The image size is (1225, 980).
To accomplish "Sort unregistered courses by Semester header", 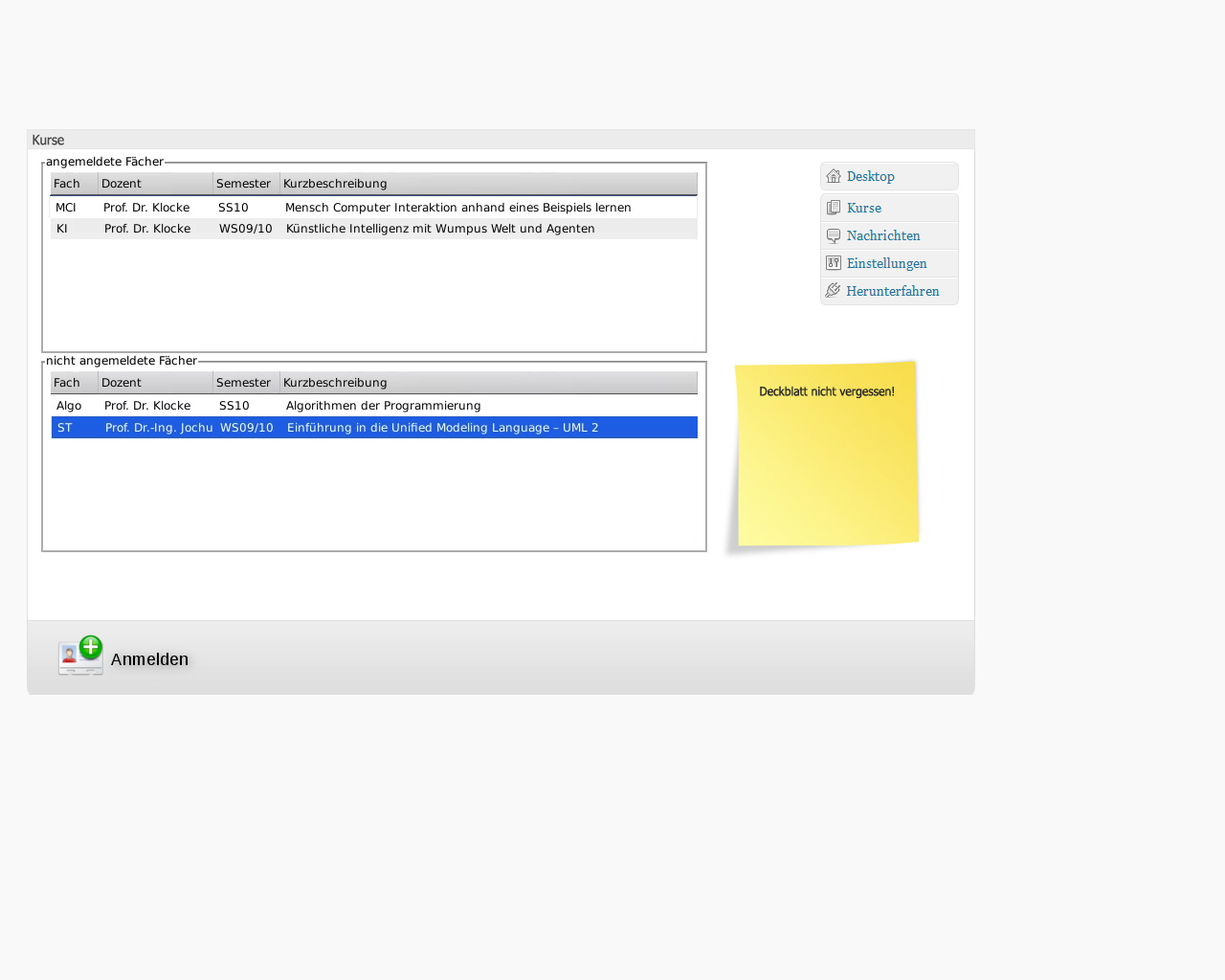I will pyautogui.click(x=245, y=383).
